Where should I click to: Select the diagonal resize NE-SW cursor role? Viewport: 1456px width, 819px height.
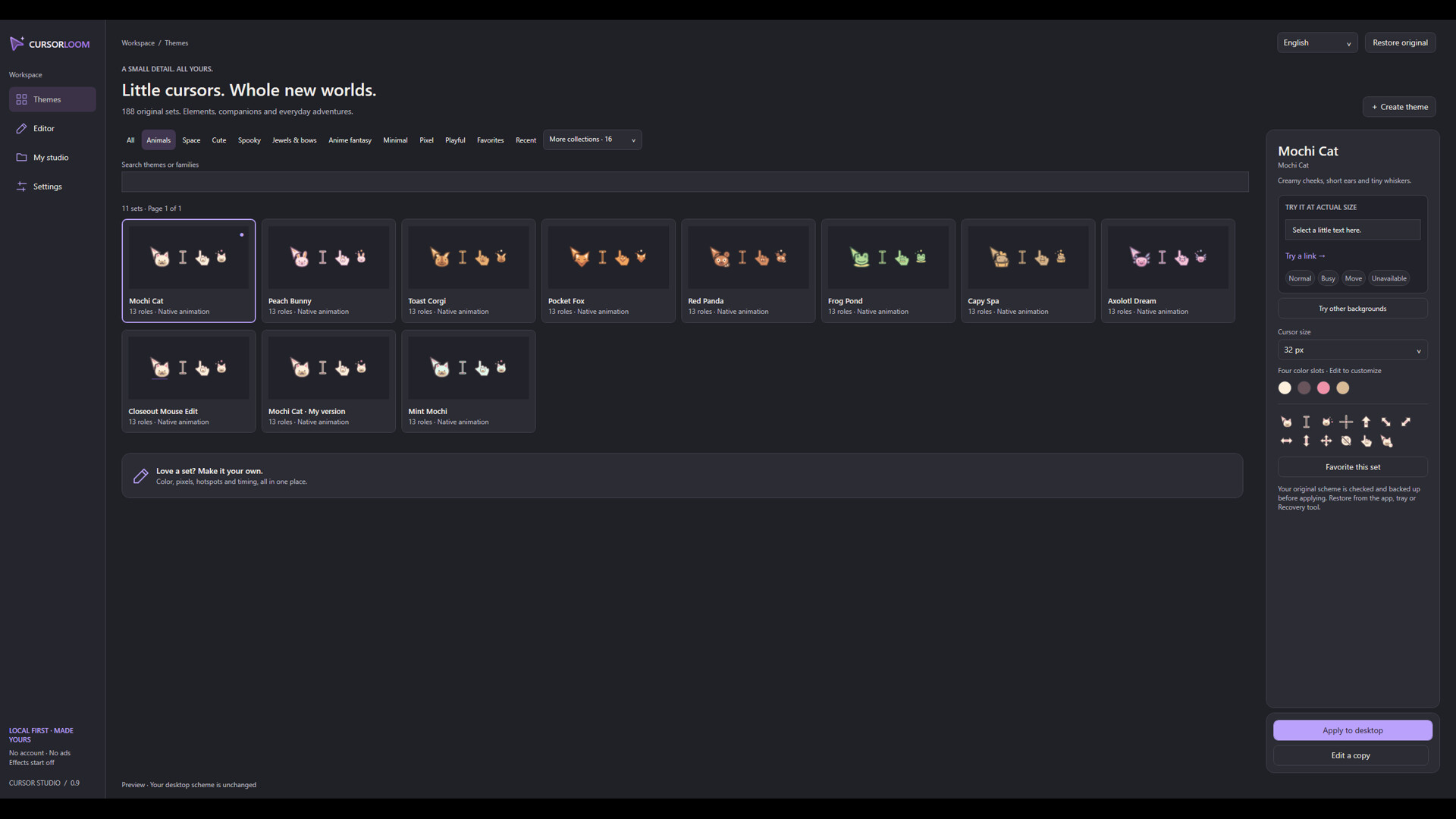[1406, 422]
